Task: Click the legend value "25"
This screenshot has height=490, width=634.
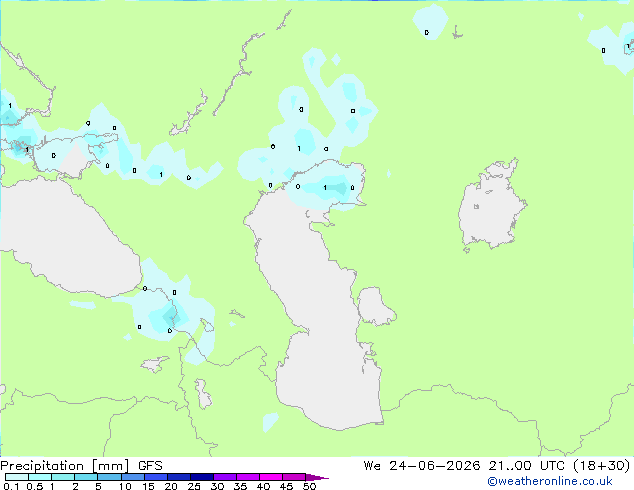Action: click(x=194, y=486)
